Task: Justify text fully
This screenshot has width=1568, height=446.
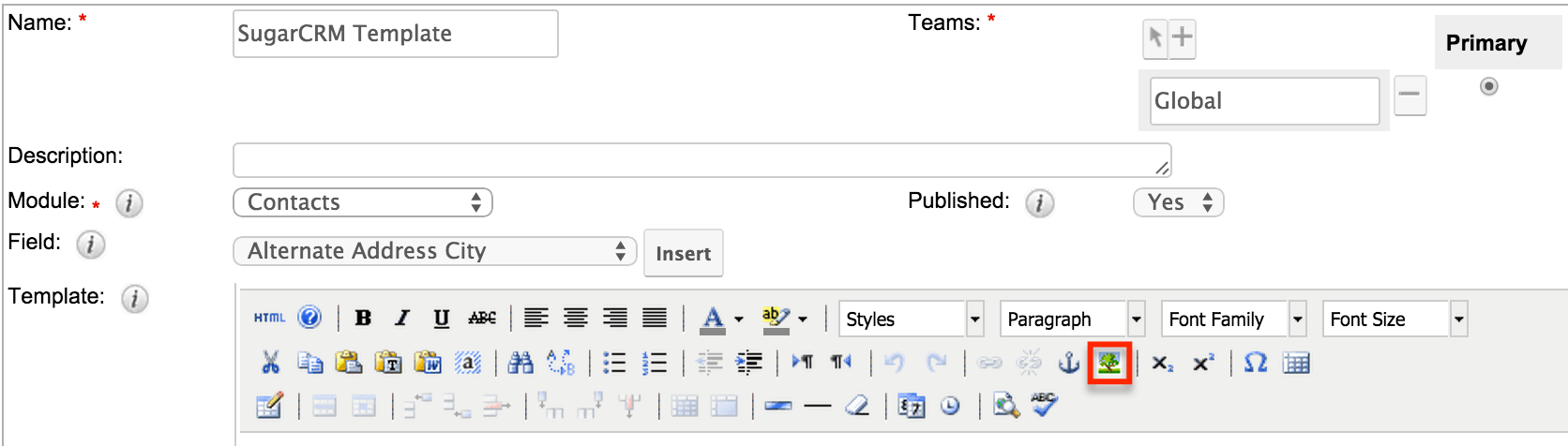Action: pyautogui.click(x=655, y=319)
